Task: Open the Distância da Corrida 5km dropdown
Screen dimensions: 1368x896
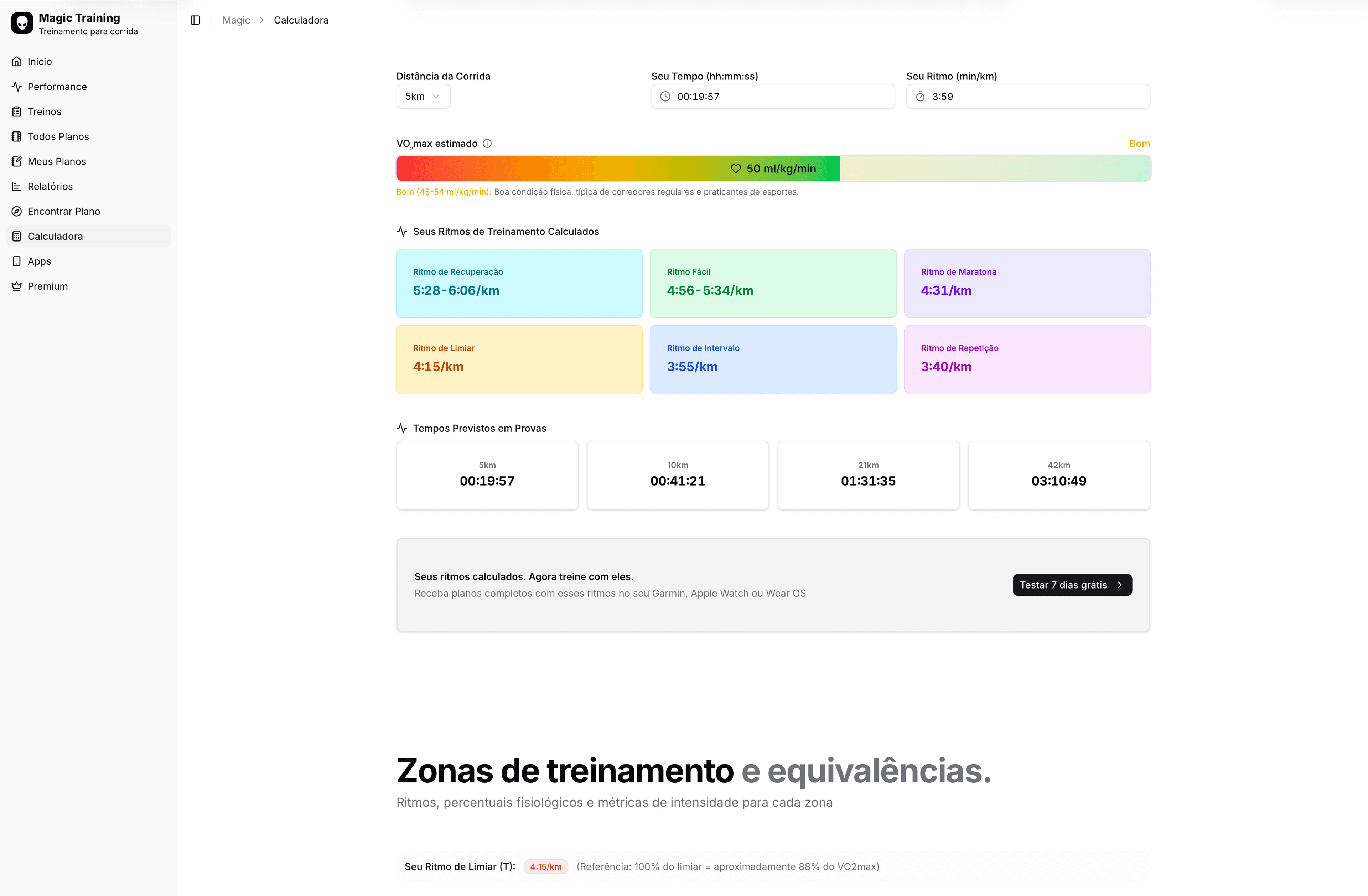Action: pyautogui.click(x=423, y=97)
